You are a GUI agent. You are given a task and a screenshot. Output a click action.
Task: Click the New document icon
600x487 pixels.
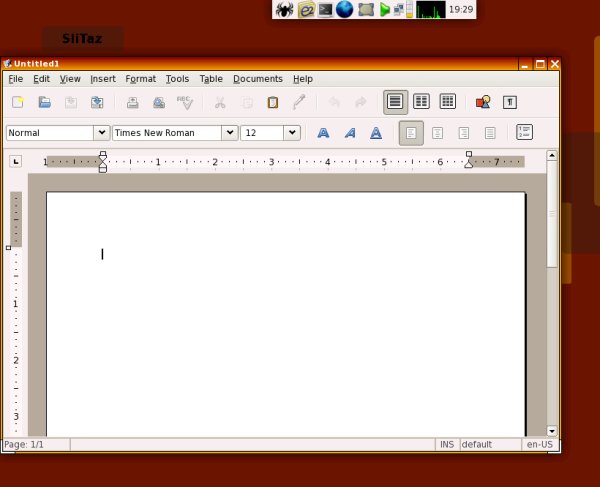pyautogui.click(x=18, y=102)
